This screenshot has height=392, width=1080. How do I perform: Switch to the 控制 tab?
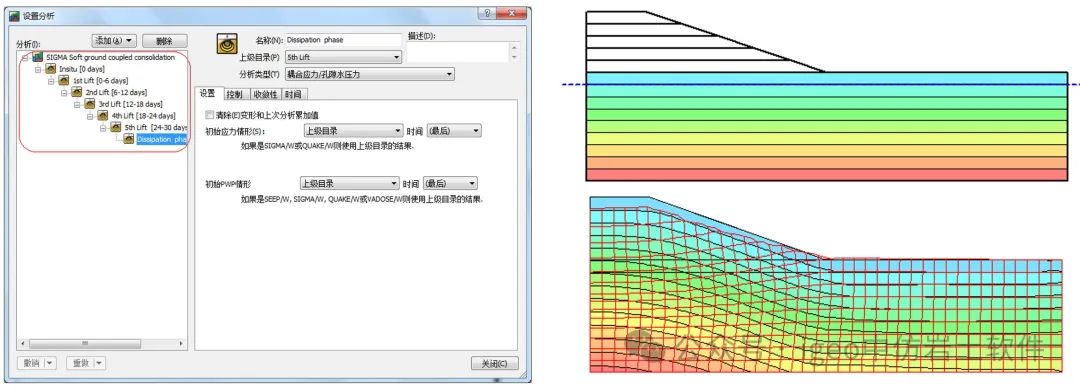pos(236,94)
